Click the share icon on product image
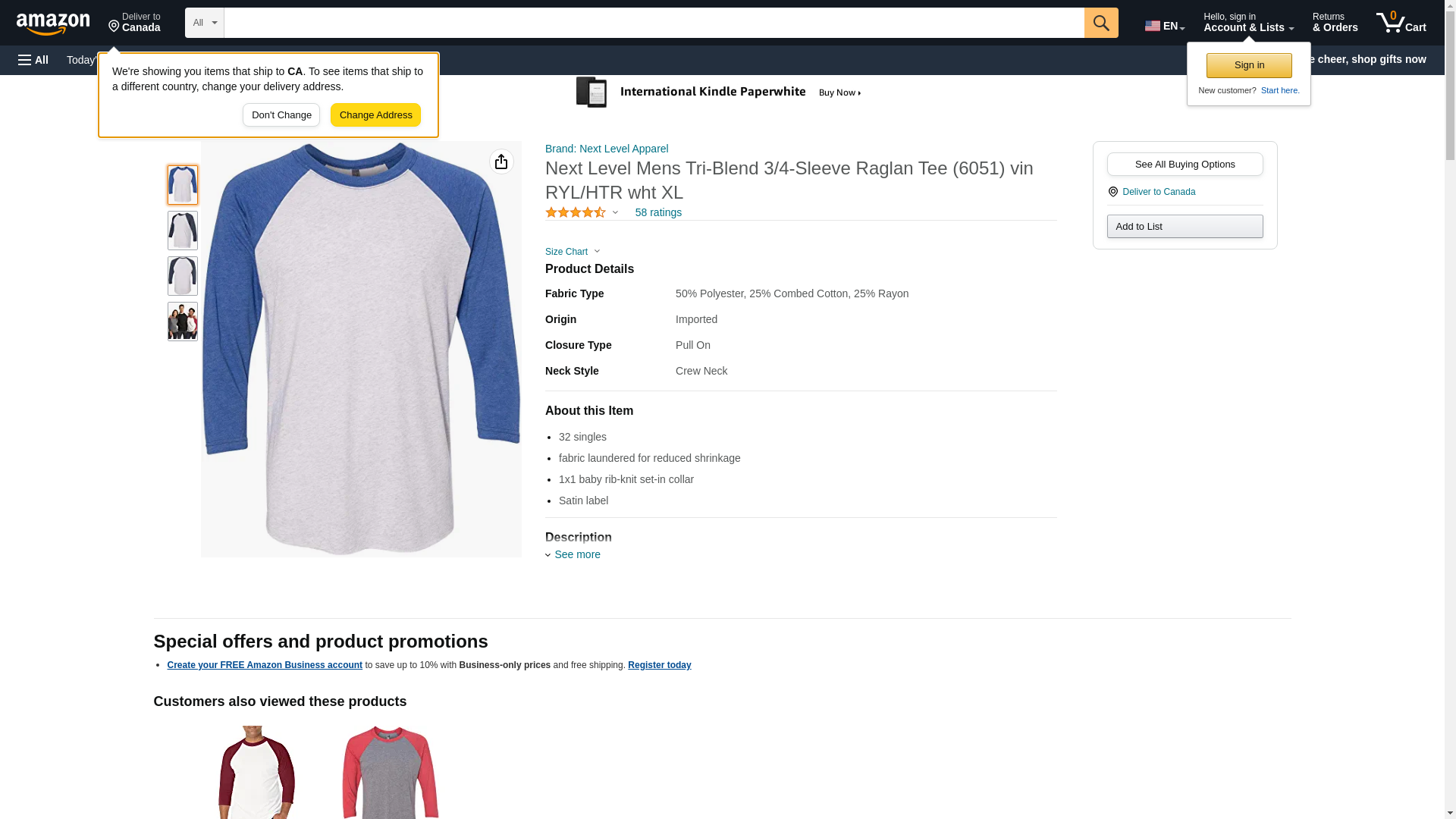Image resolution: width=1456 pixels, height=819 pixels. 501,162
